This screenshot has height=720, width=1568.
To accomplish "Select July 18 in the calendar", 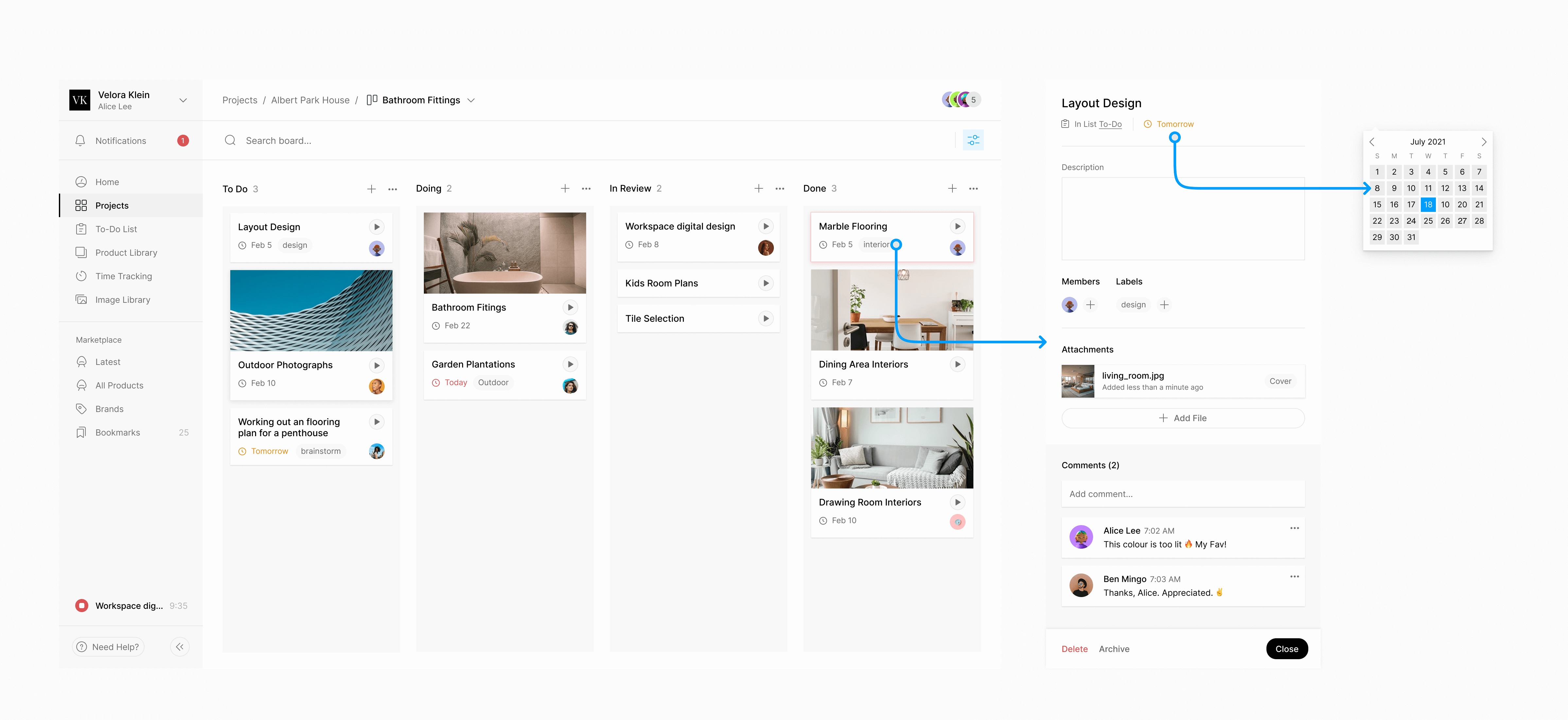I will click(x=1428, y=204).
